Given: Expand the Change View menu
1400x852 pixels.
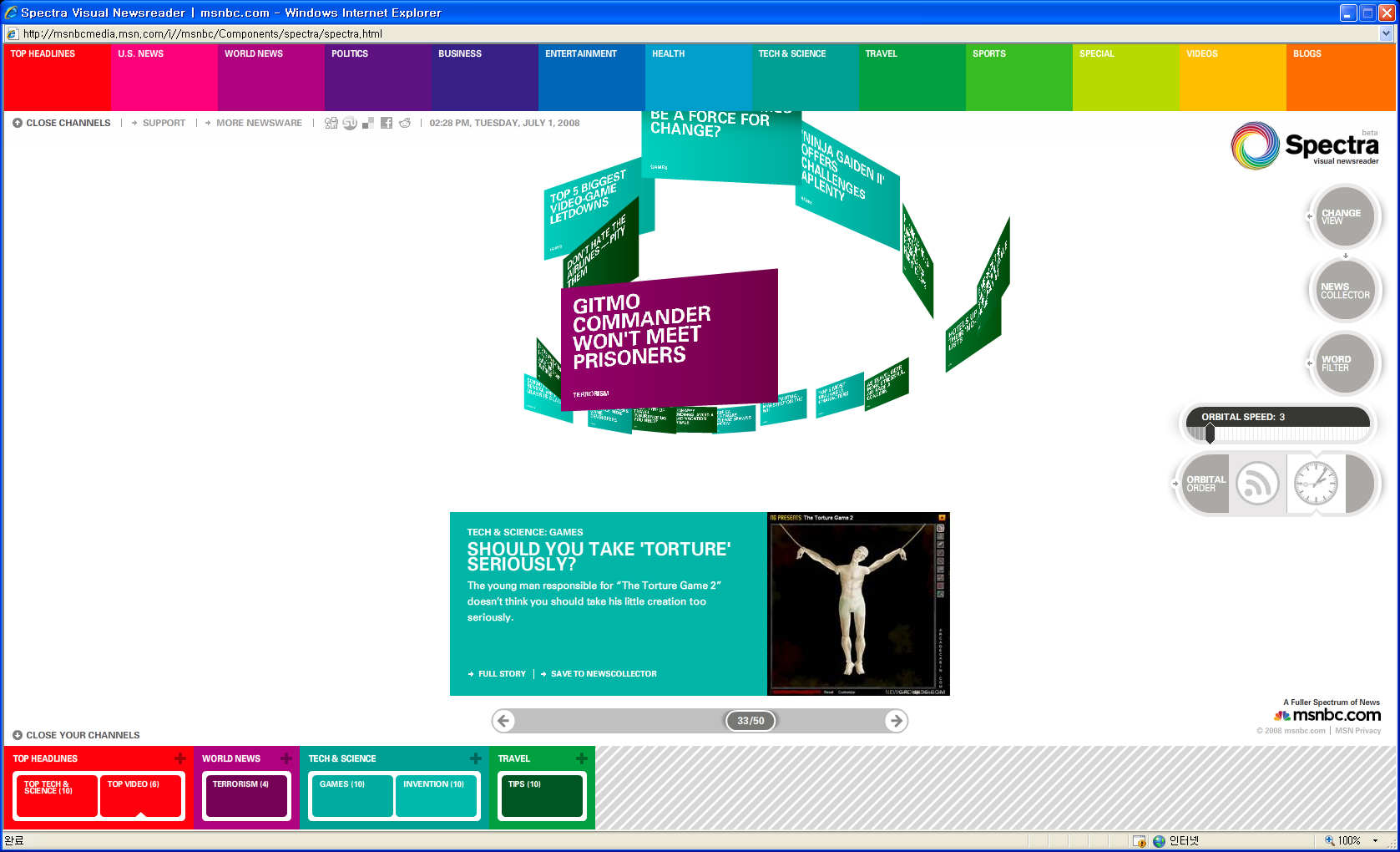Looking at the screenshot, I should 1344,217.
